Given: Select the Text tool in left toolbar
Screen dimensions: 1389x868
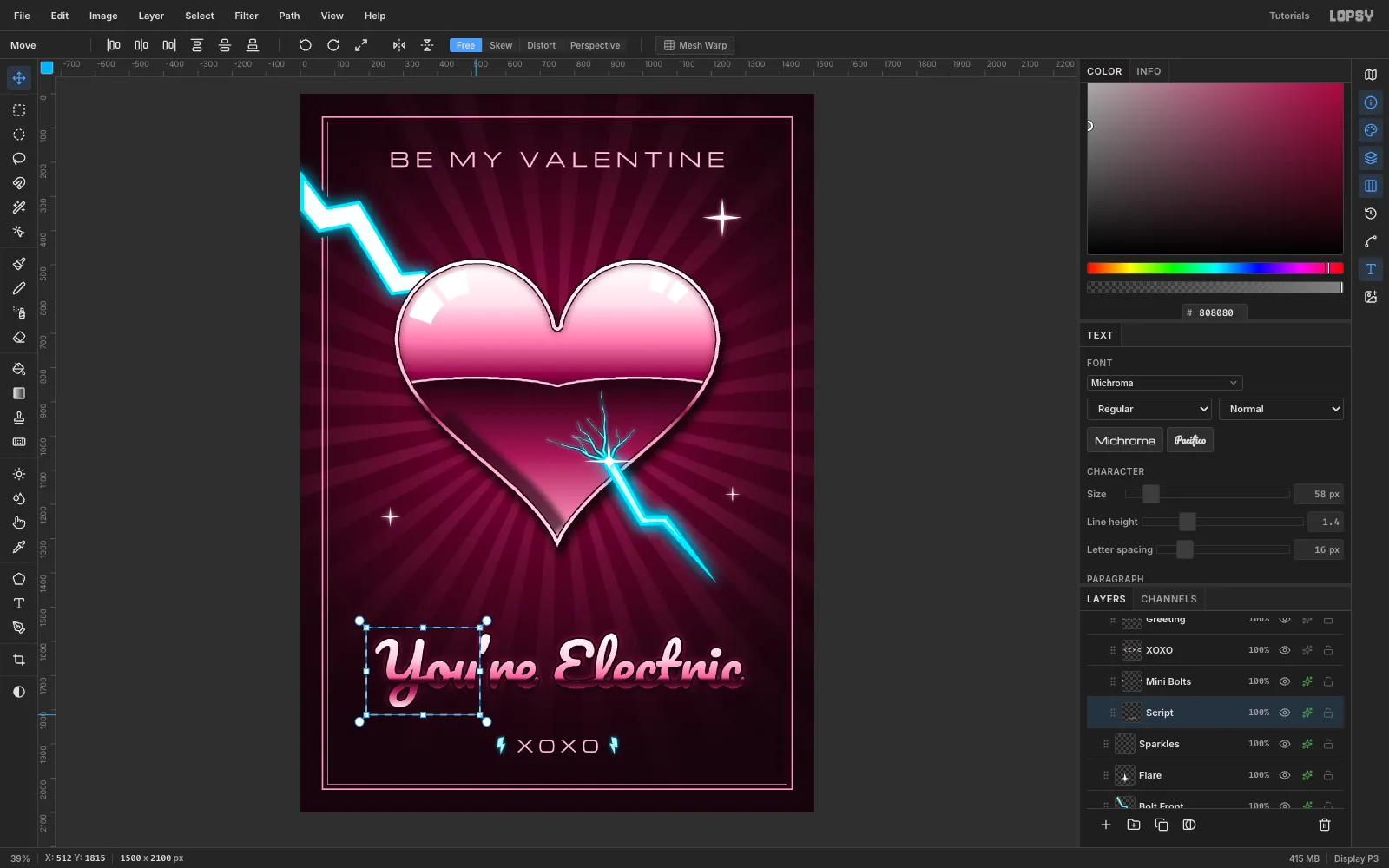Looking at the screenshot, I should point(19,603).
